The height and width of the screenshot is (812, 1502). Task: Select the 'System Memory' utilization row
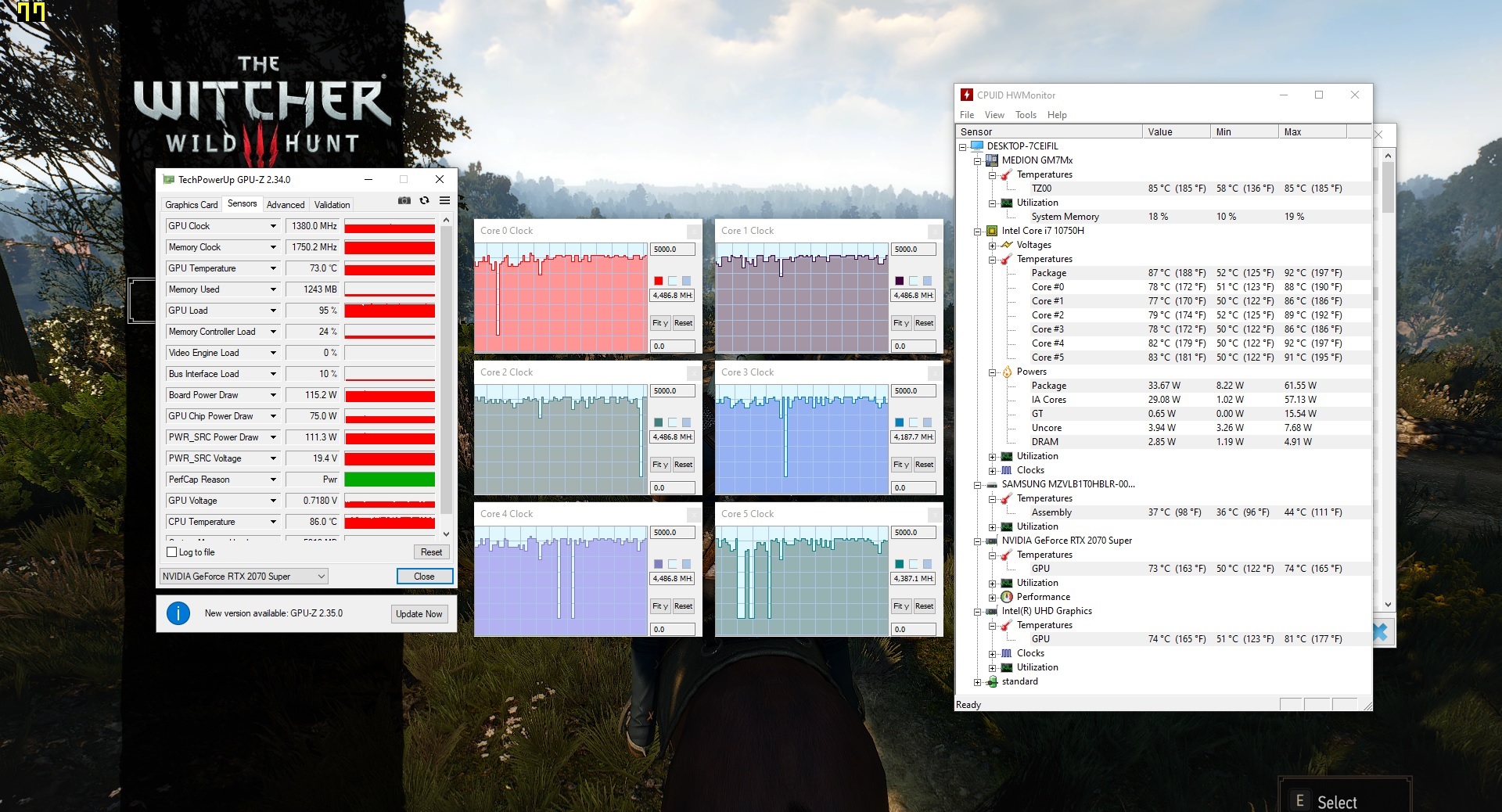pos(1163,217)
